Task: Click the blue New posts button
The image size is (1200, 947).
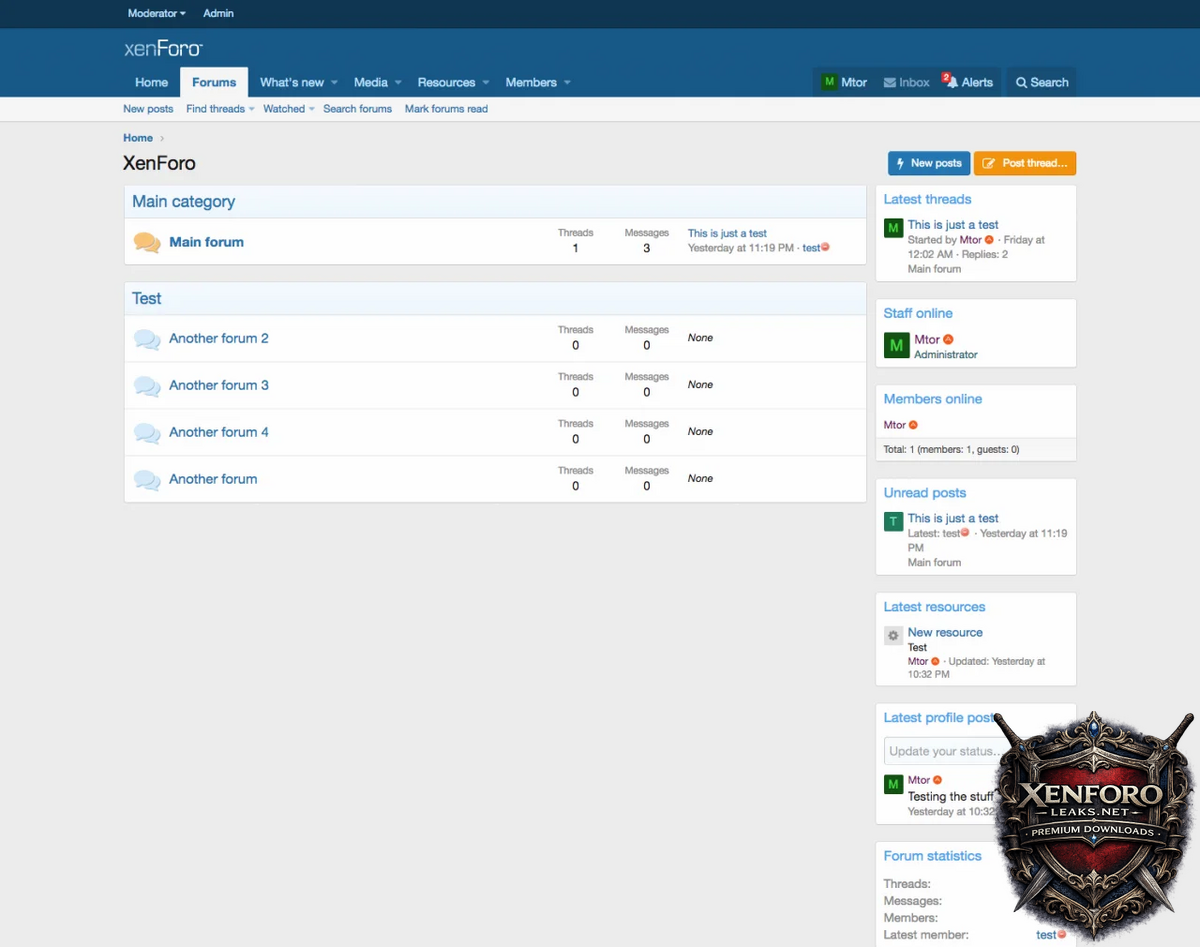Action: tap(928, 163)
